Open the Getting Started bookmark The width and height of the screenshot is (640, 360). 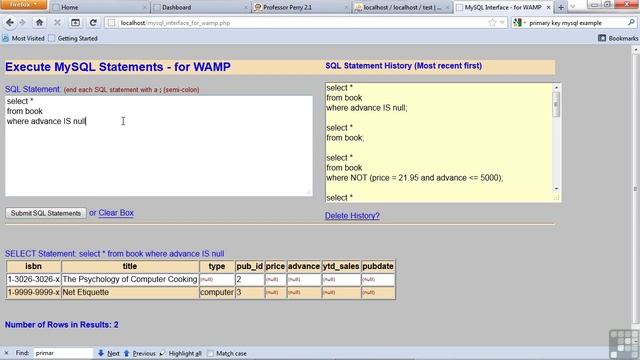click(x=73, y=38)
